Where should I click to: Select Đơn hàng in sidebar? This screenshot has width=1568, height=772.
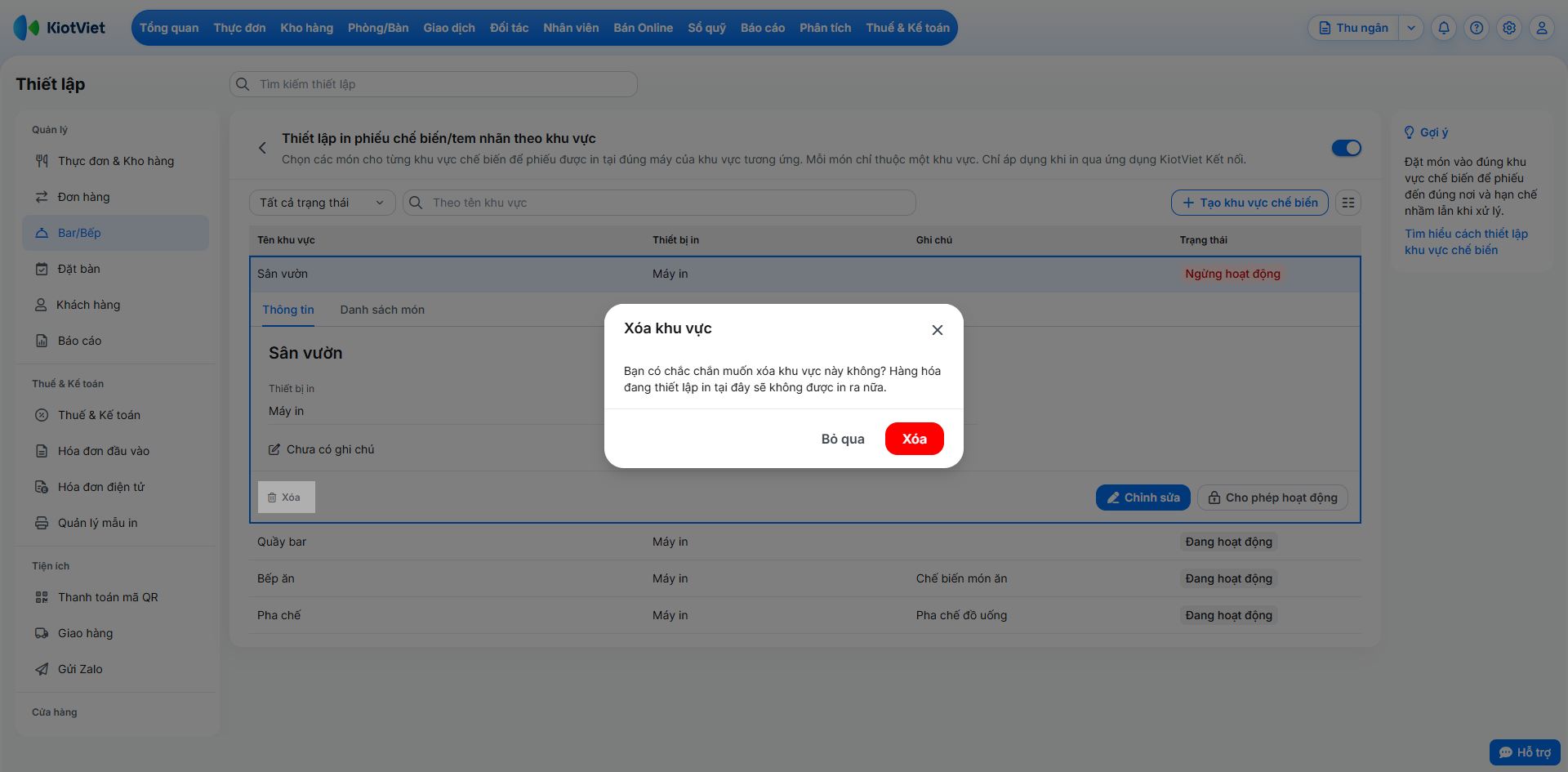click(x=115, y=197)
